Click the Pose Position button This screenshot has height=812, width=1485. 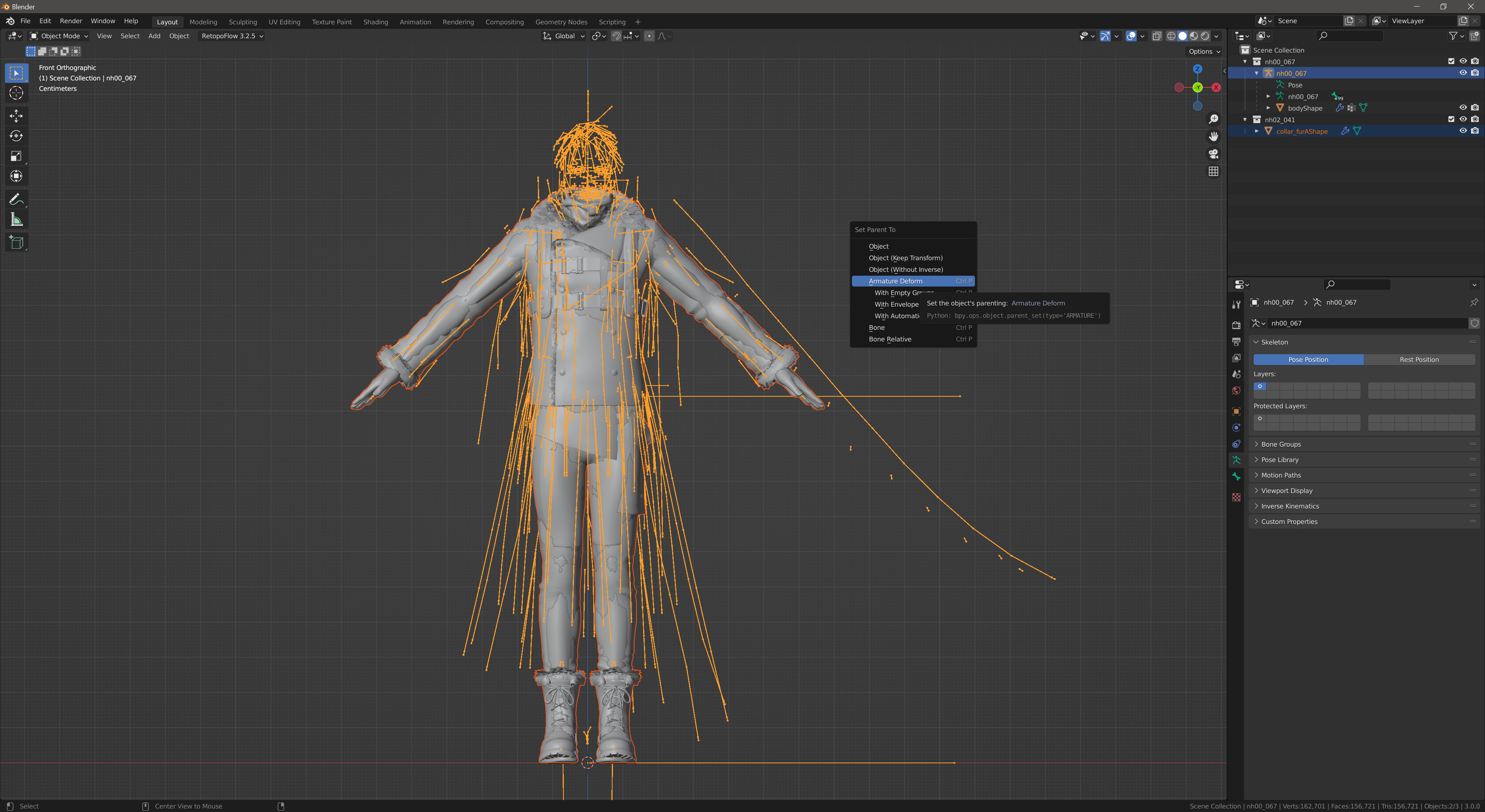point(1308,360)
